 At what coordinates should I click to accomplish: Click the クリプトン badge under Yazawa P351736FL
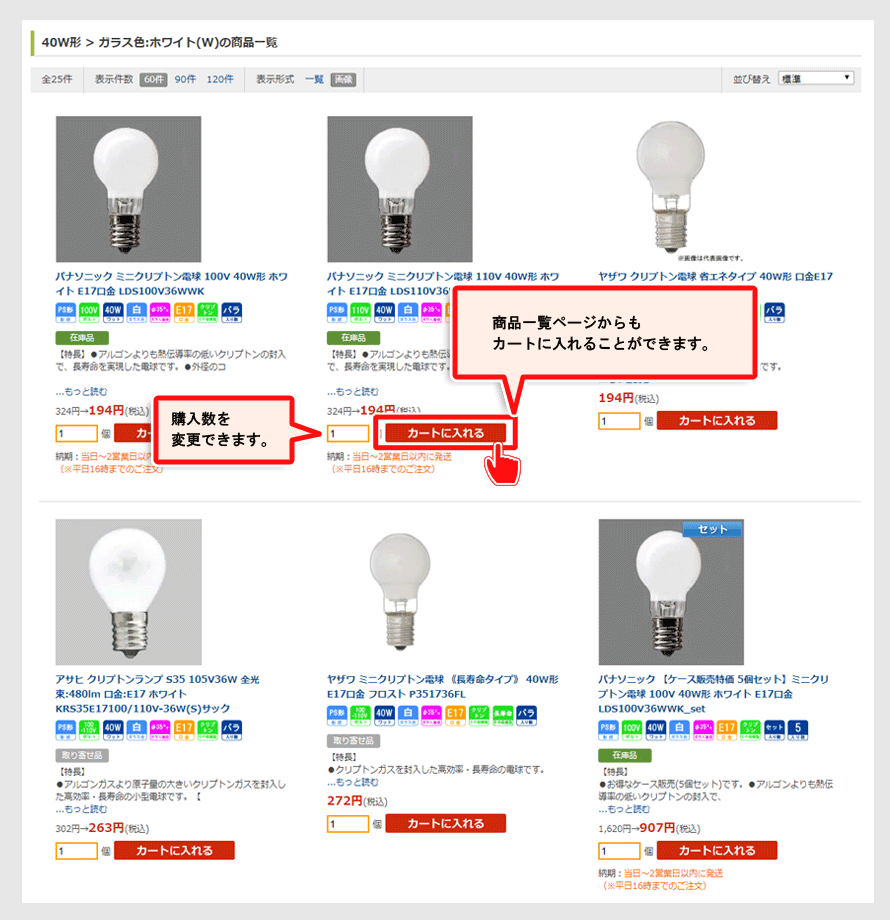pos(479,715)
